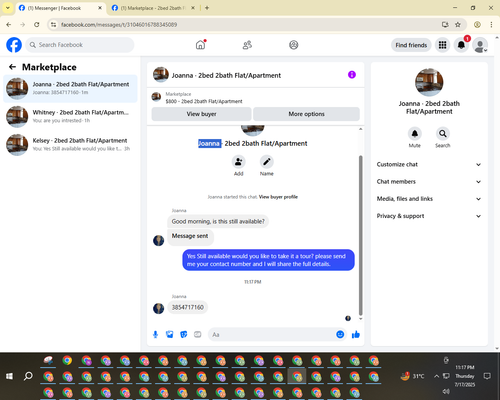Click the chat scrollbar thumb

(360, 235)
